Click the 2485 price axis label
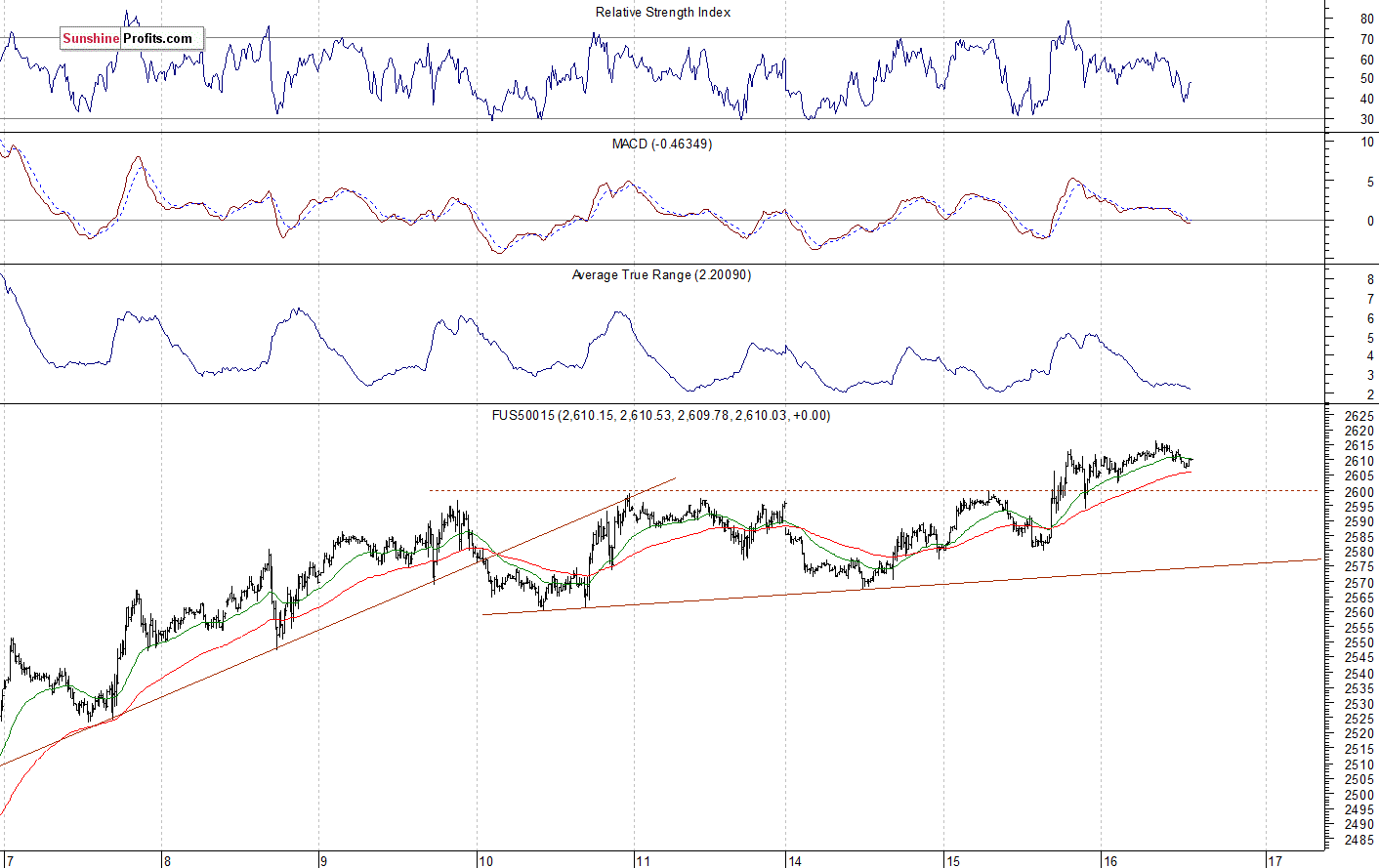This screenshot has width=1379, height=868. 1358,841
